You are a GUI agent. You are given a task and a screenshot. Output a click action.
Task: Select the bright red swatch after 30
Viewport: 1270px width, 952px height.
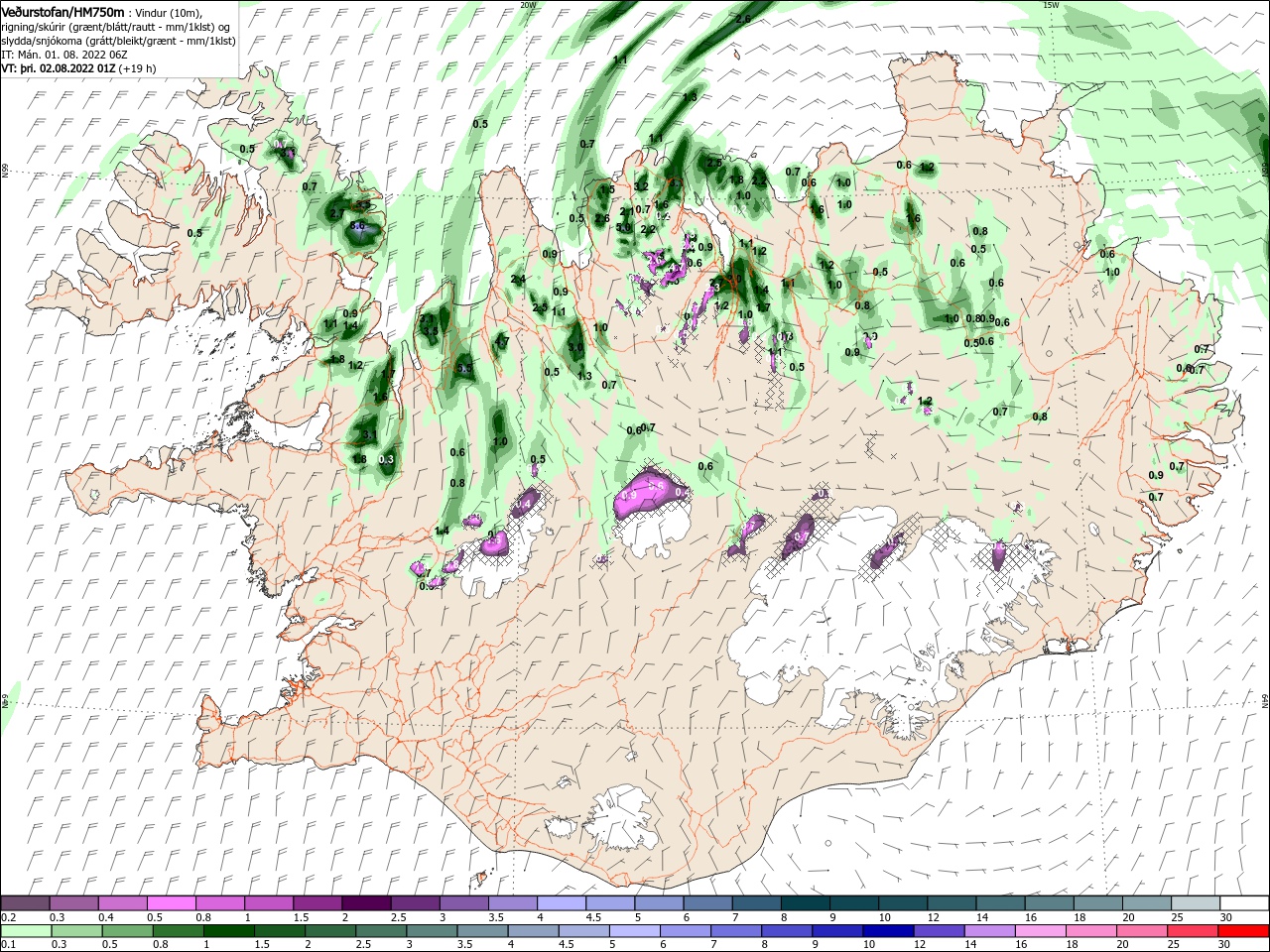click(1242, 931)
